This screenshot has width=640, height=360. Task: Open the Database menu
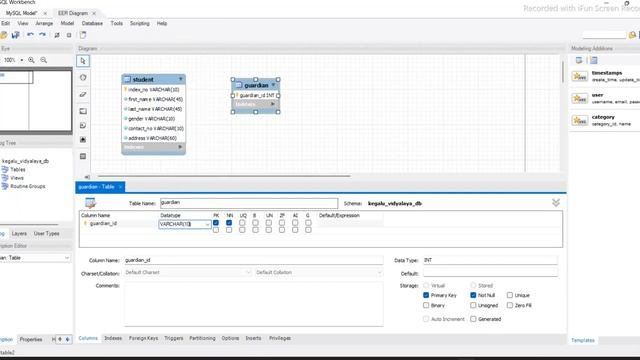pyautogui.click(x=92, y=23)
